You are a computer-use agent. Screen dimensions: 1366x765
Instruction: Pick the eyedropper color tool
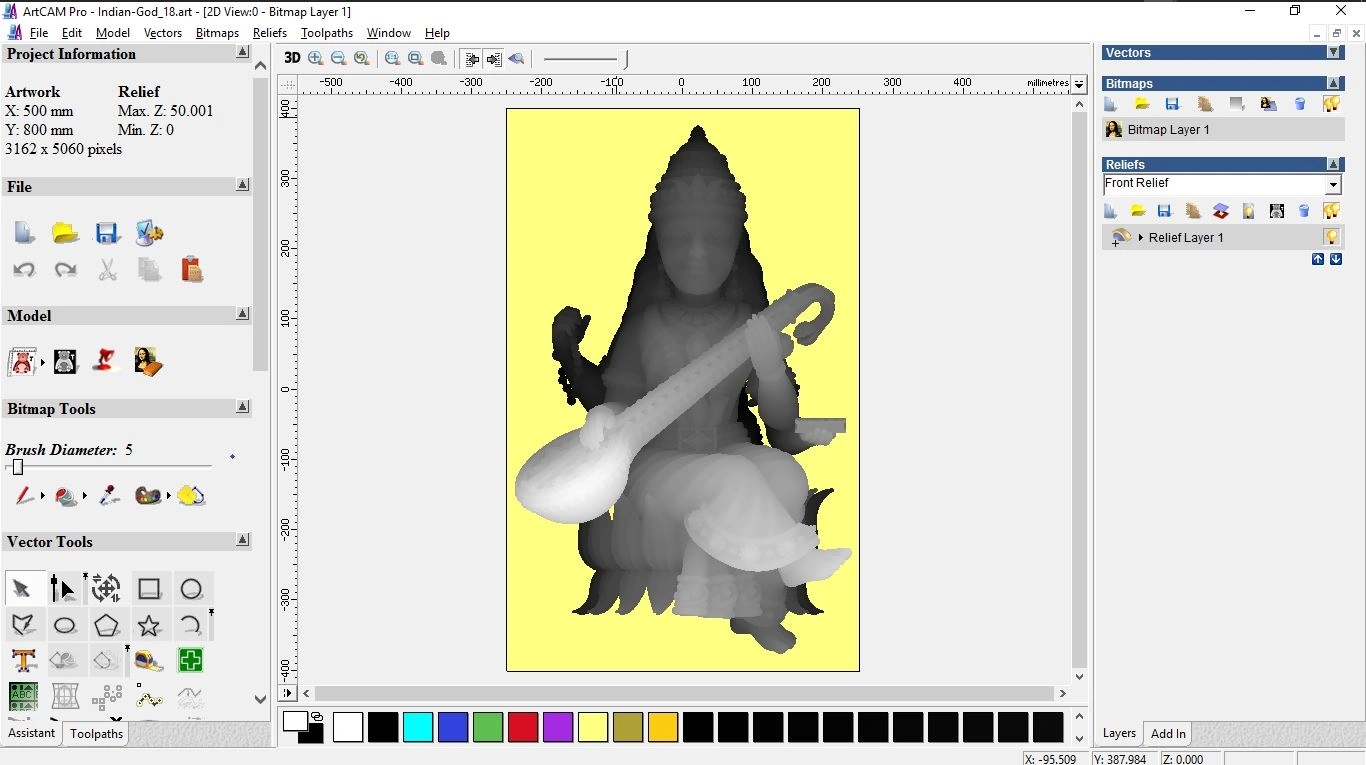pos(109,495)
